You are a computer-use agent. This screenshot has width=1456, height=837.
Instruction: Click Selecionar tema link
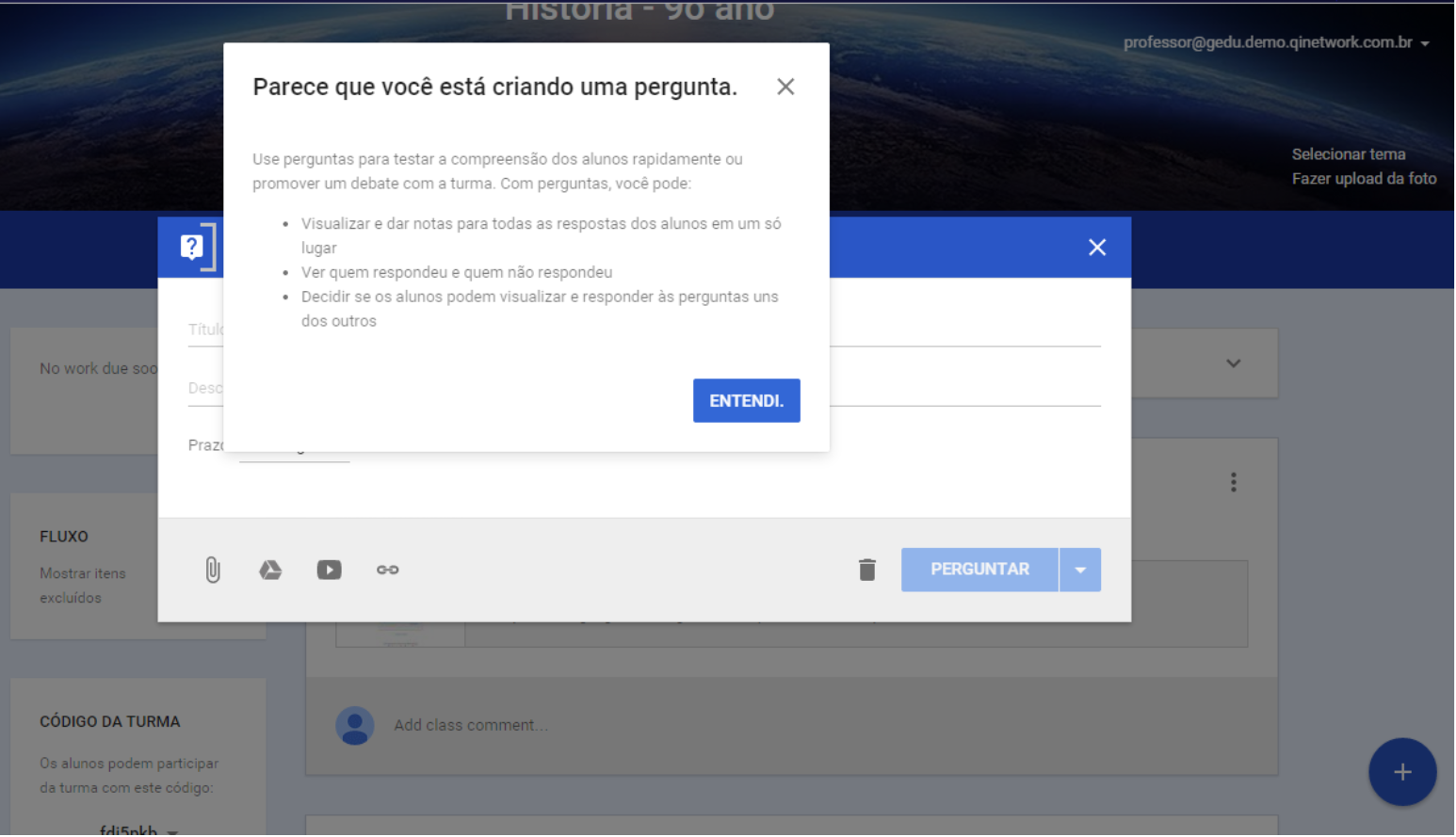[1348, 154]
